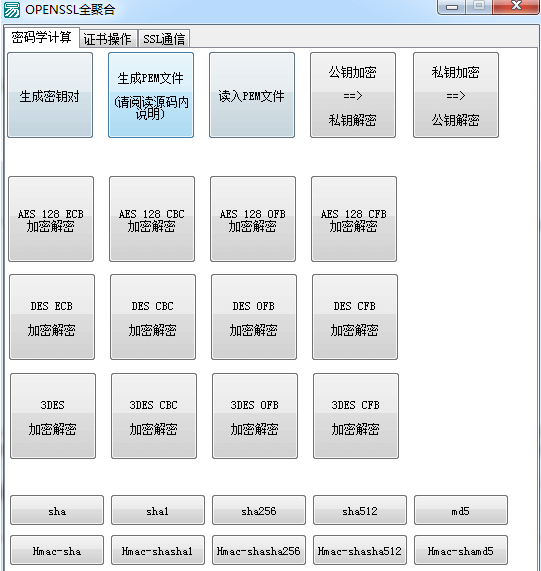This screenshot has height=571, width=541.
Task: Compute the md5 hash
Action: pyautogui.click(x=461, y=510)
